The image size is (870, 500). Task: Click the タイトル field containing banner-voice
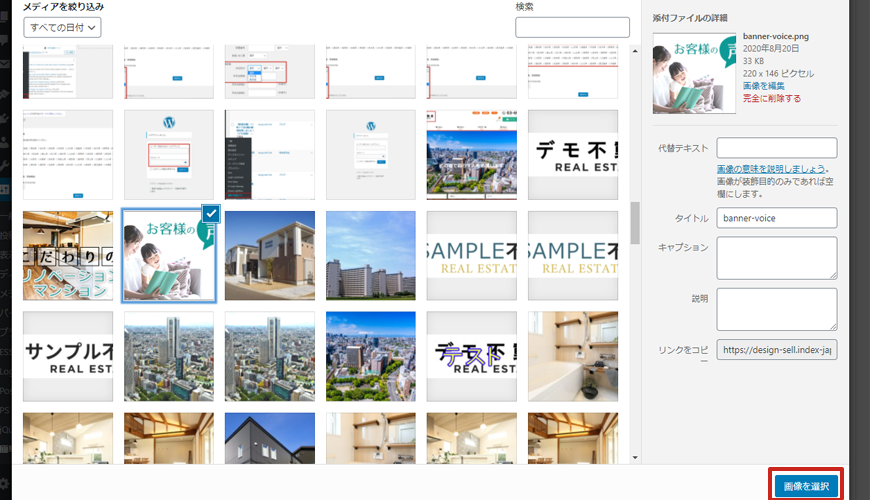pyautogui.click(x=777, y=218)
